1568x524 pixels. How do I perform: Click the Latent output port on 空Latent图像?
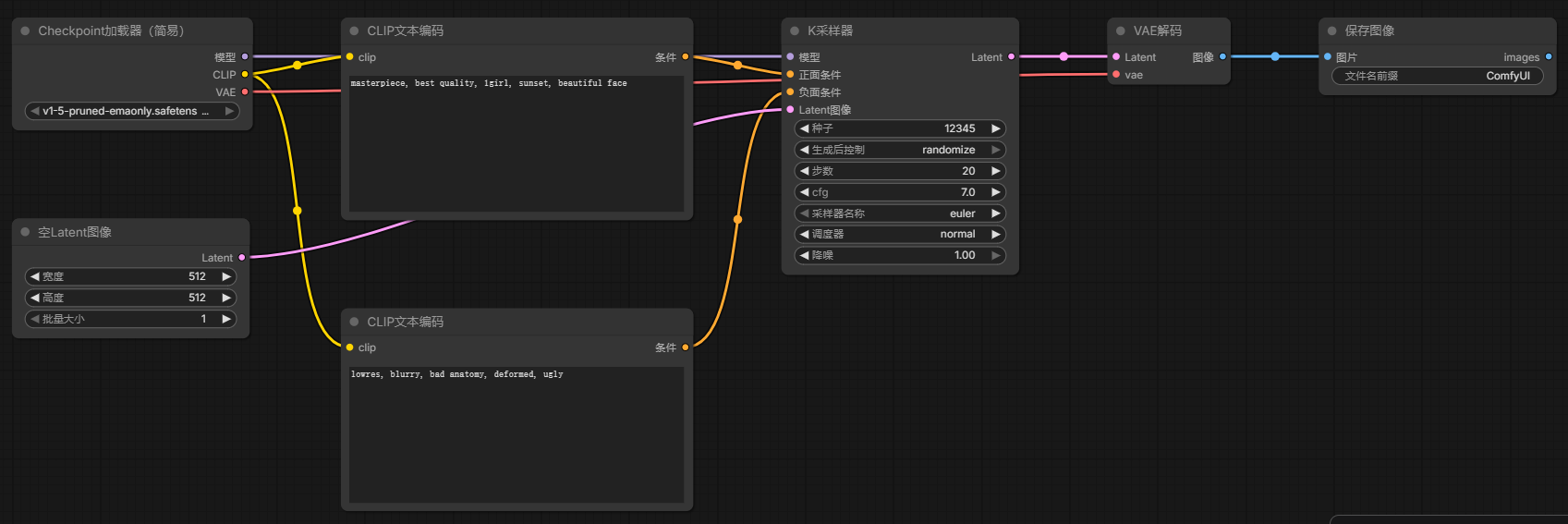point(242,257)
